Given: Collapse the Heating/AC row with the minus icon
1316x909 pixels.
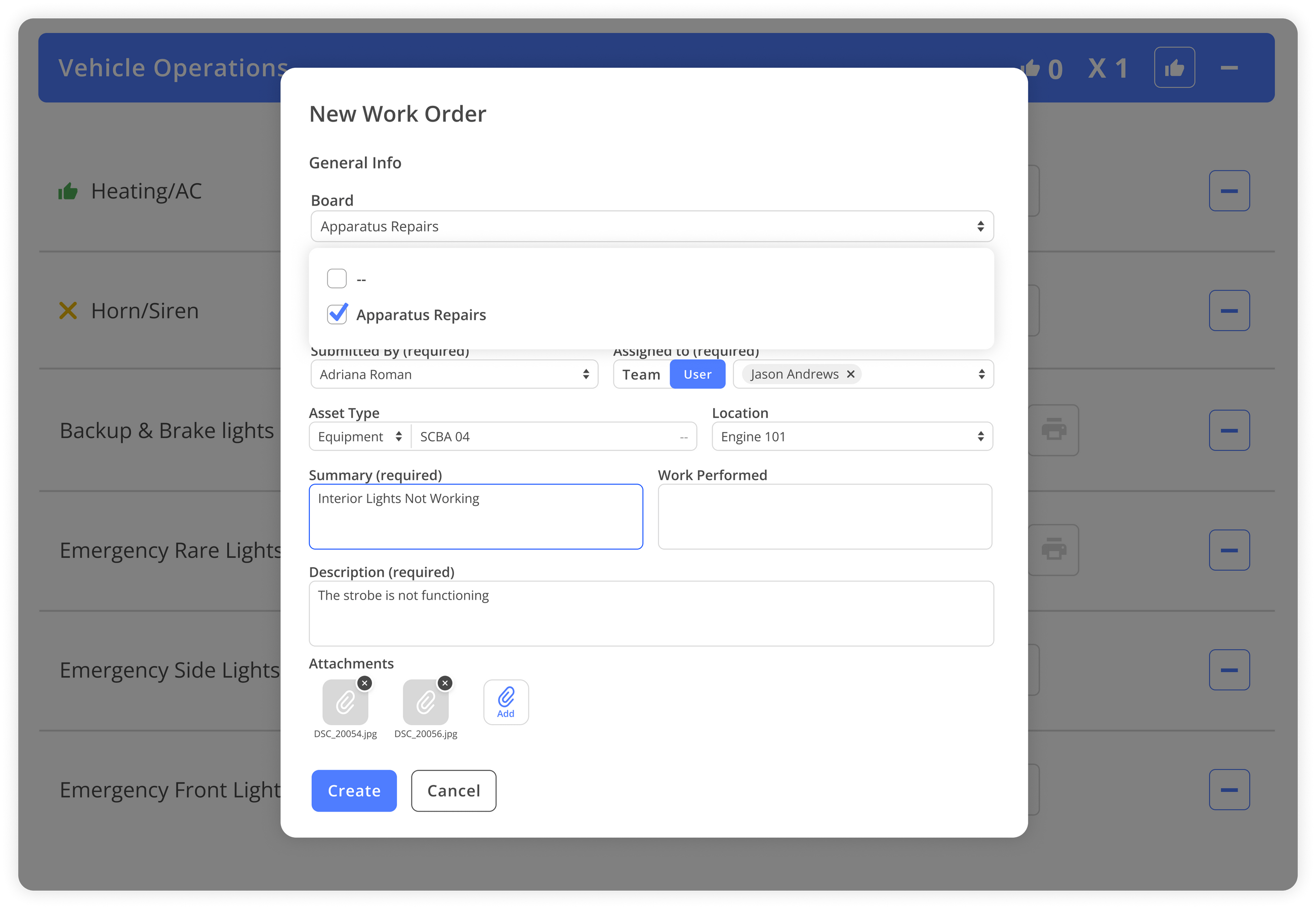Looking at the screenshot, I should [1229, 190].
